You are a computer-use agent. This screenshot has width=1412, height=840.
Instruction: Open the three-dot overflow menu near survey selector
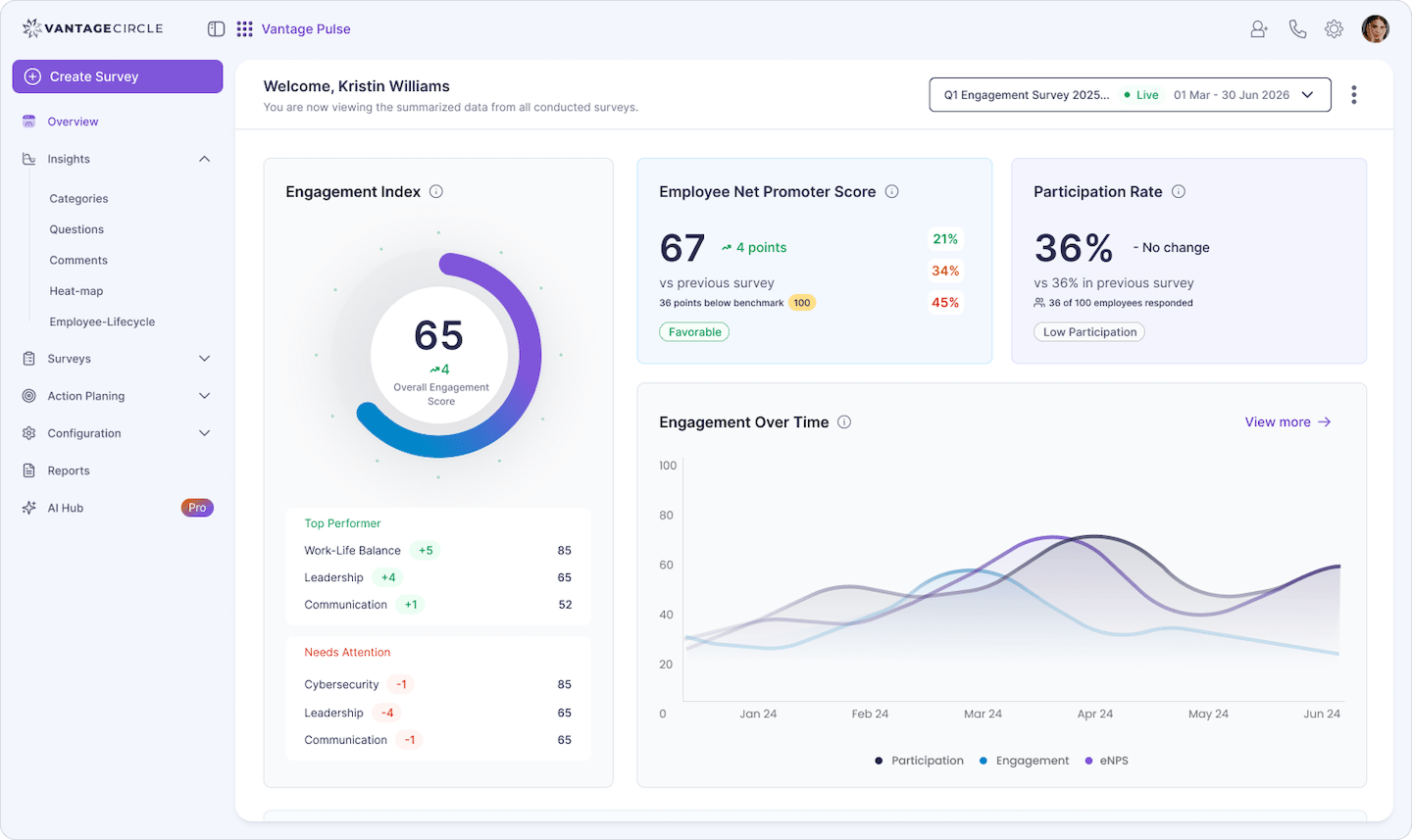1354,94
